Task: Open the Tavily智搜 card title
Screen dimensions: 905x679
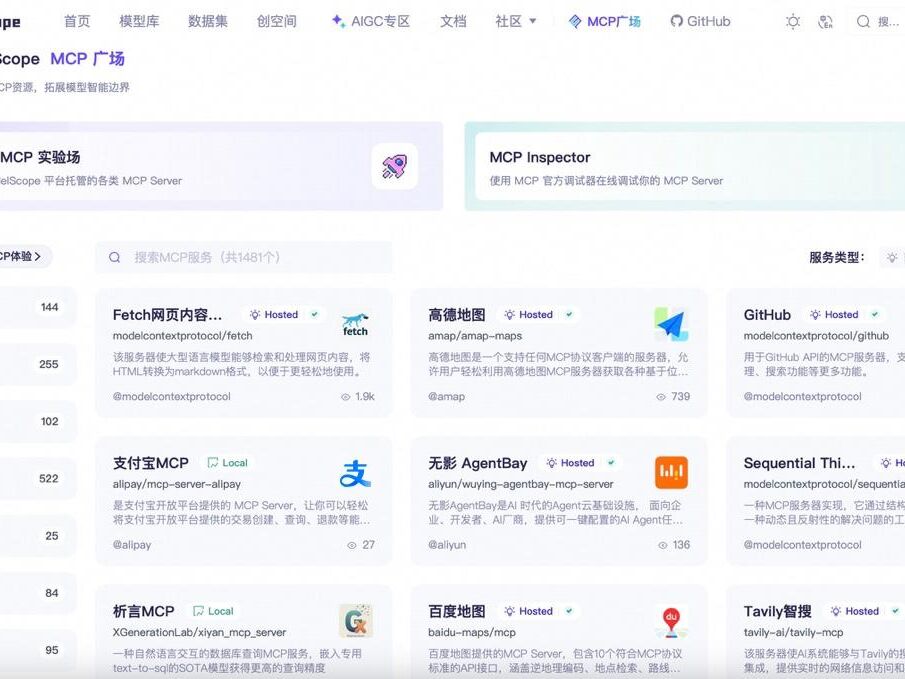Action: [777, 611]
